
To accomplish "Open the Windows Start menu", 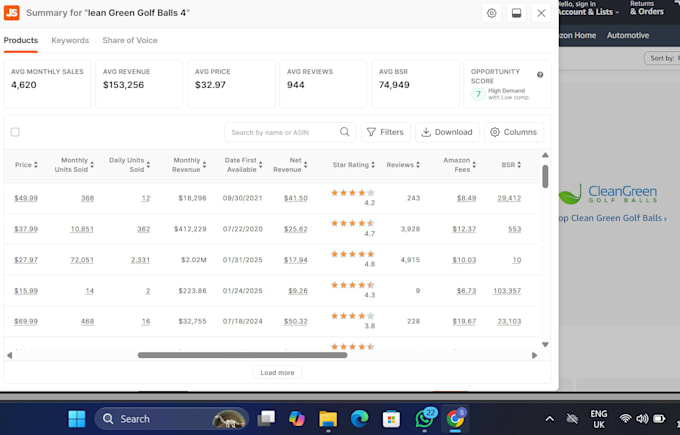I will [77, 419].
